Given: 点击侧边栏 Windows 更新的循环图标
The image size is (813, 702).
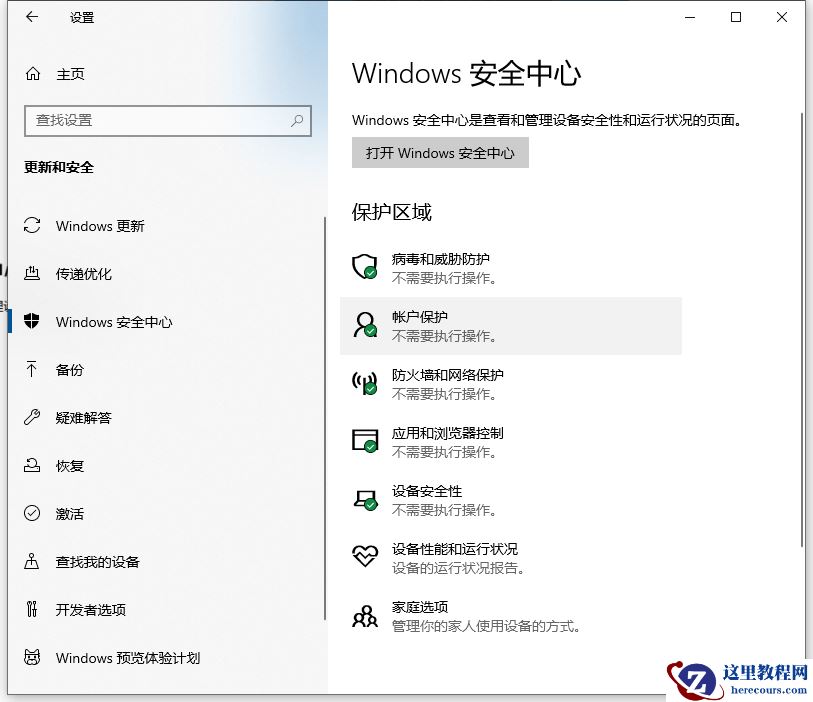Looking at the screenshot, I should pyautogui.click(x=30, y=226).
